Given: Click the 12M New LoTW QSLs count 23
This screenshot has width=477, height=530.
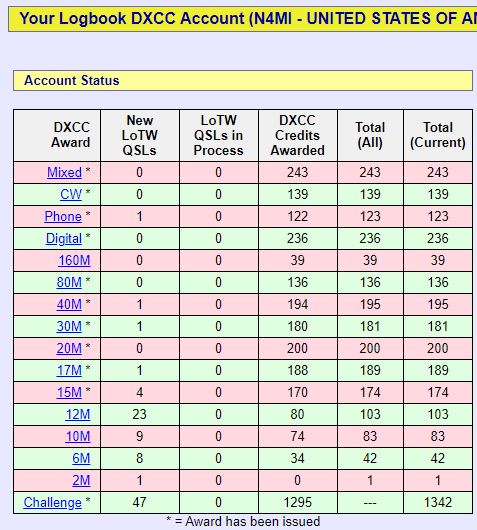Looking at the screenshot, I should [139, 414].
